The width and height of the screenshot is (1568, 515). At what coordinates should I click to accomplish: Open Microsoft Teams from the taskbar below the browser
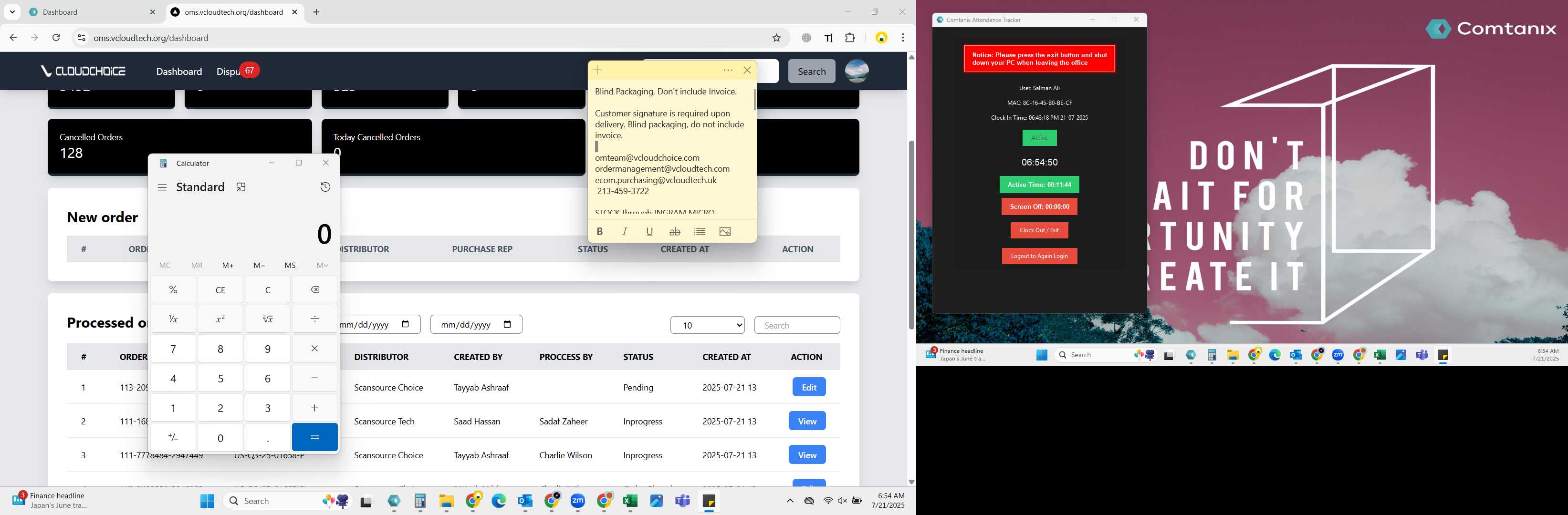click(682, 501)
